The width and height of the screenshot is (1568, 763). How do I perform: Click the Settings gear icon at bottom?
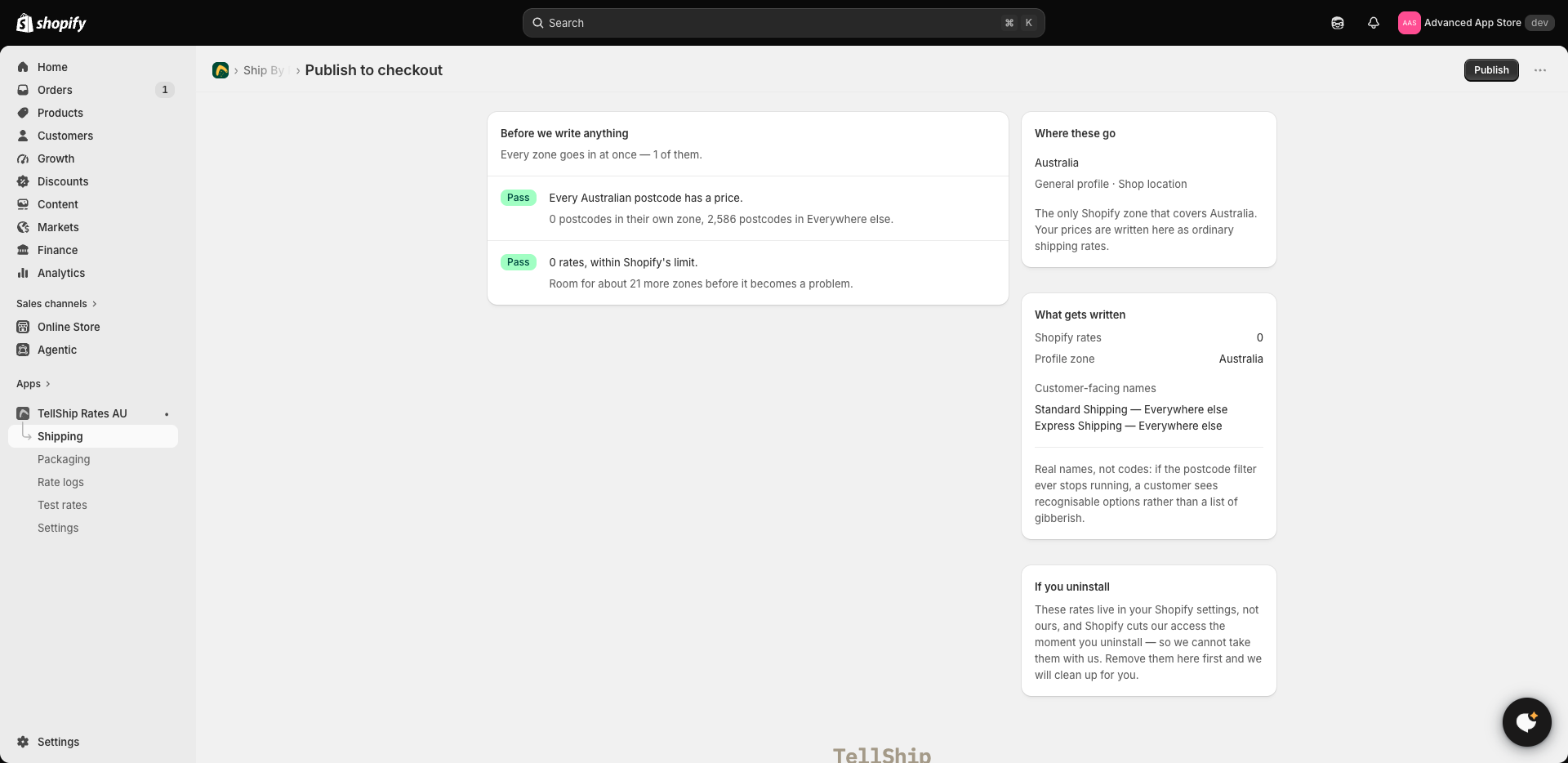[x=23, y=742]
